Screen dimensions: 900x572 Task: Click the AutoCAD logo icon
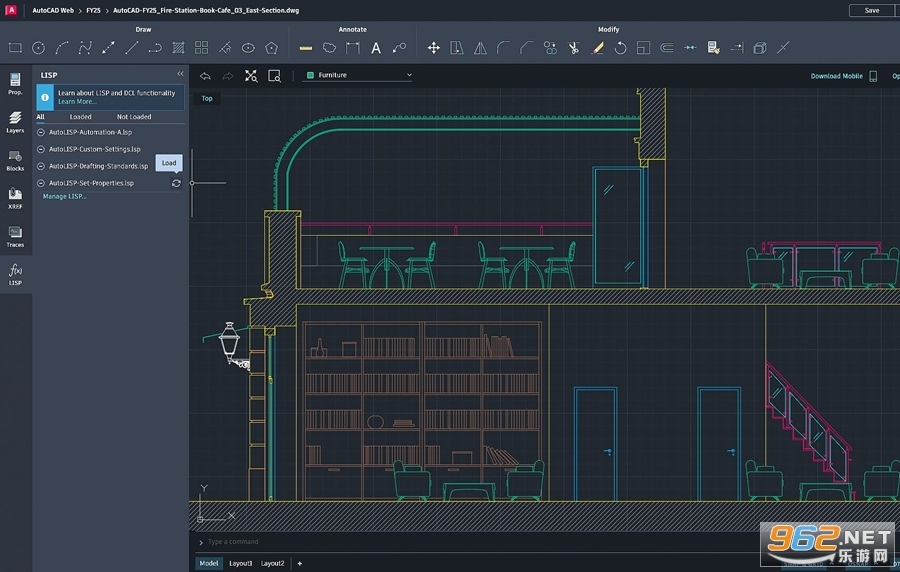(11, 10)
